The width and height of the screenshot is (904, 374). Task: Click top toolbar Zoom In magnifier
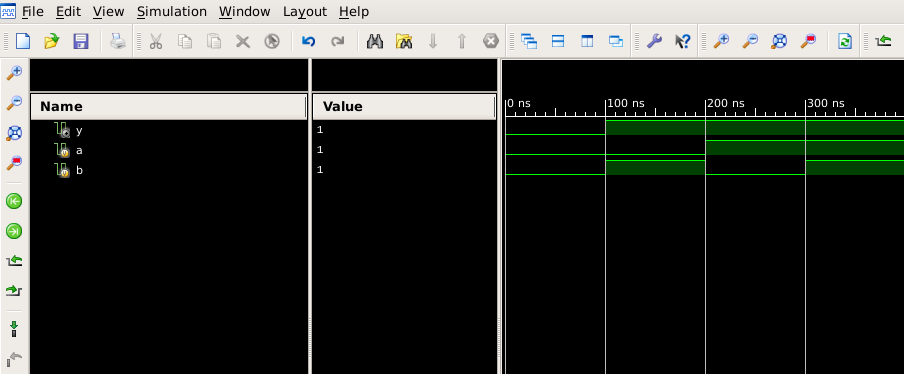tap(721, 41)
